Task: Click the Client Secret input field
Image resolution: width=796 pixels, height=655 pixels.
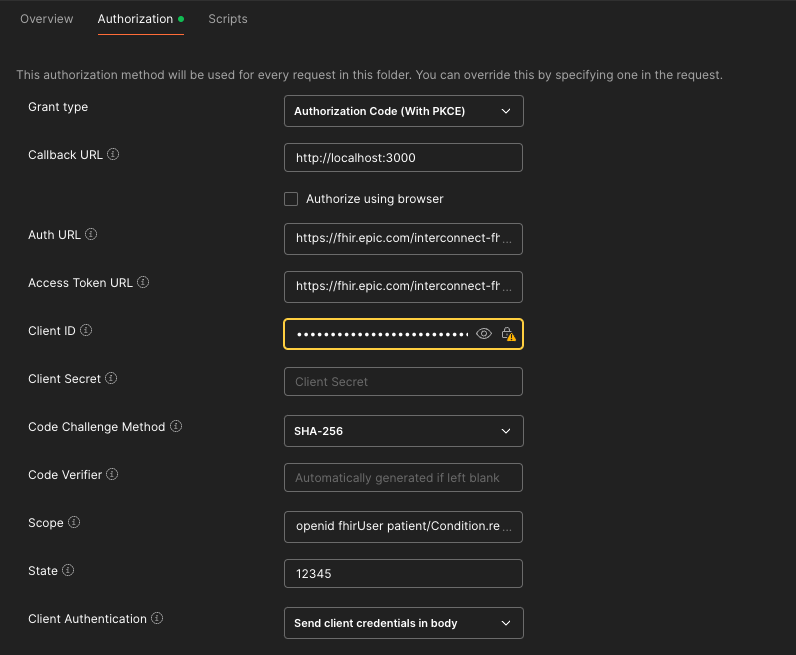Action: click(x=404, y=382)
